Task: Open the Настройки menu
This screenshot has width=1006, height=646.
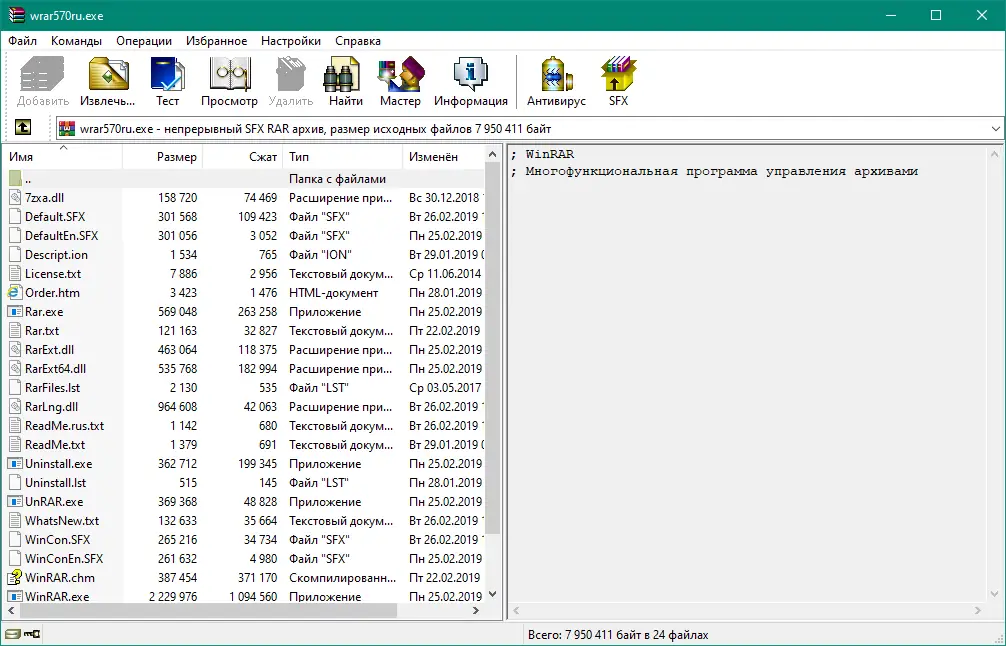Action: point(290,41)
